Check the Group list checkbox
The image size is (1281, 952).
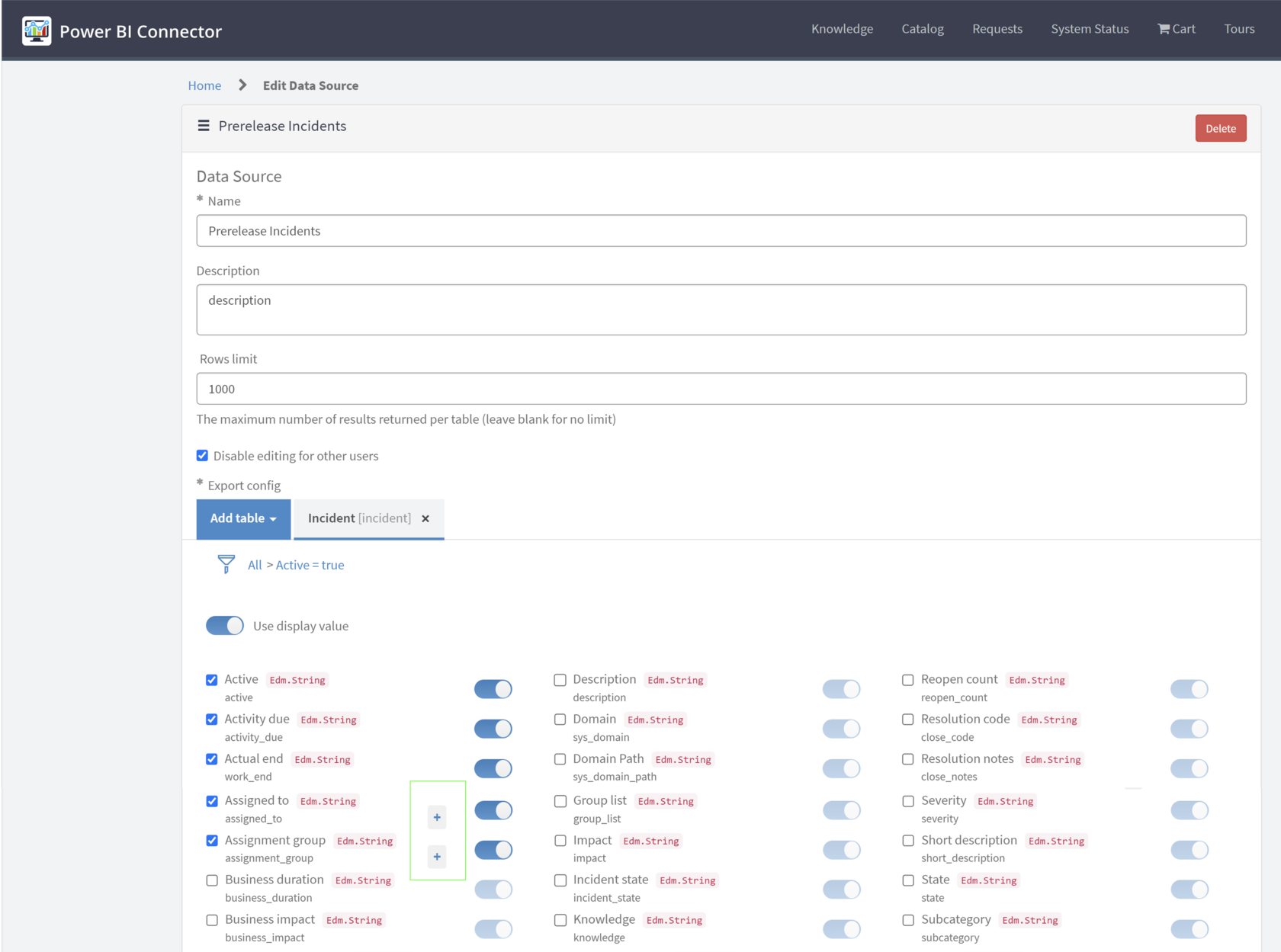560,801
